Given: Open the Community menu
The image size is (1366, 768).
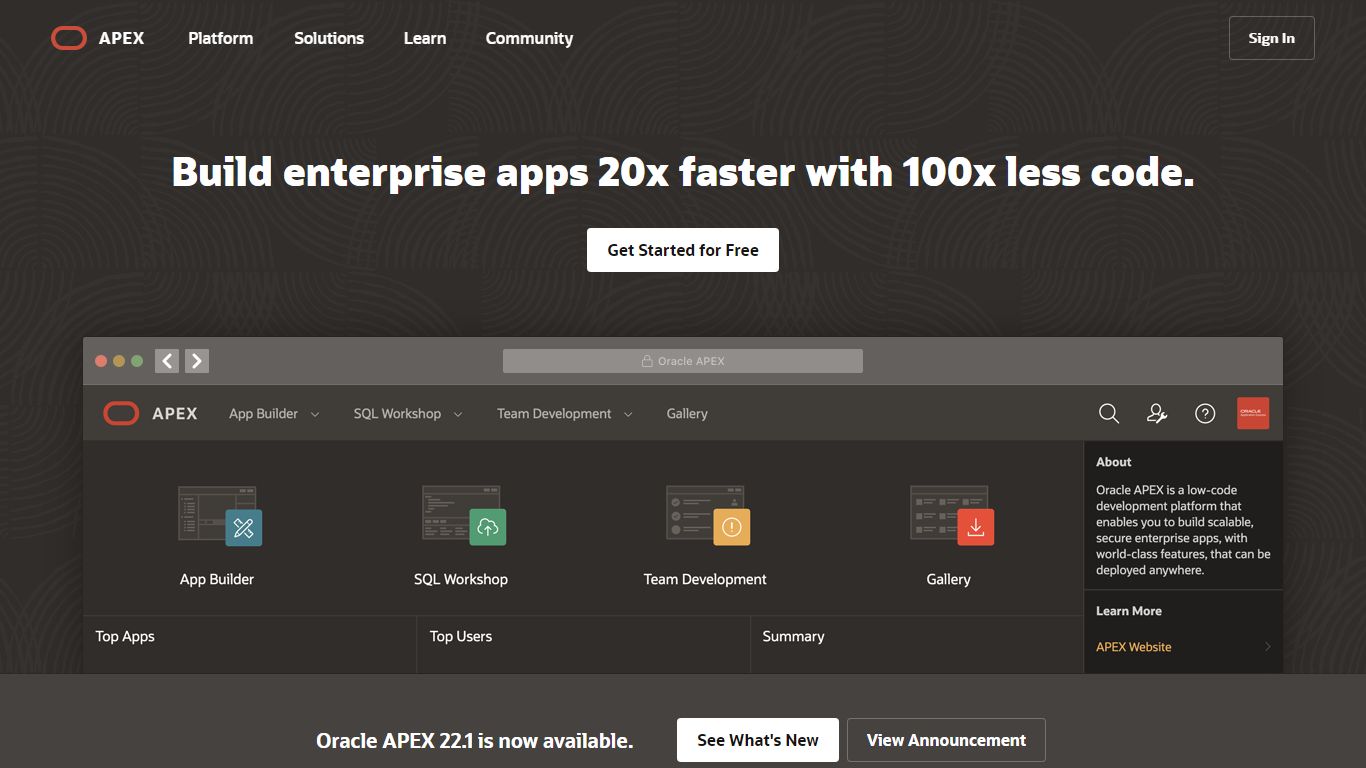Looking at the screenshot, I should coord(529,38).
